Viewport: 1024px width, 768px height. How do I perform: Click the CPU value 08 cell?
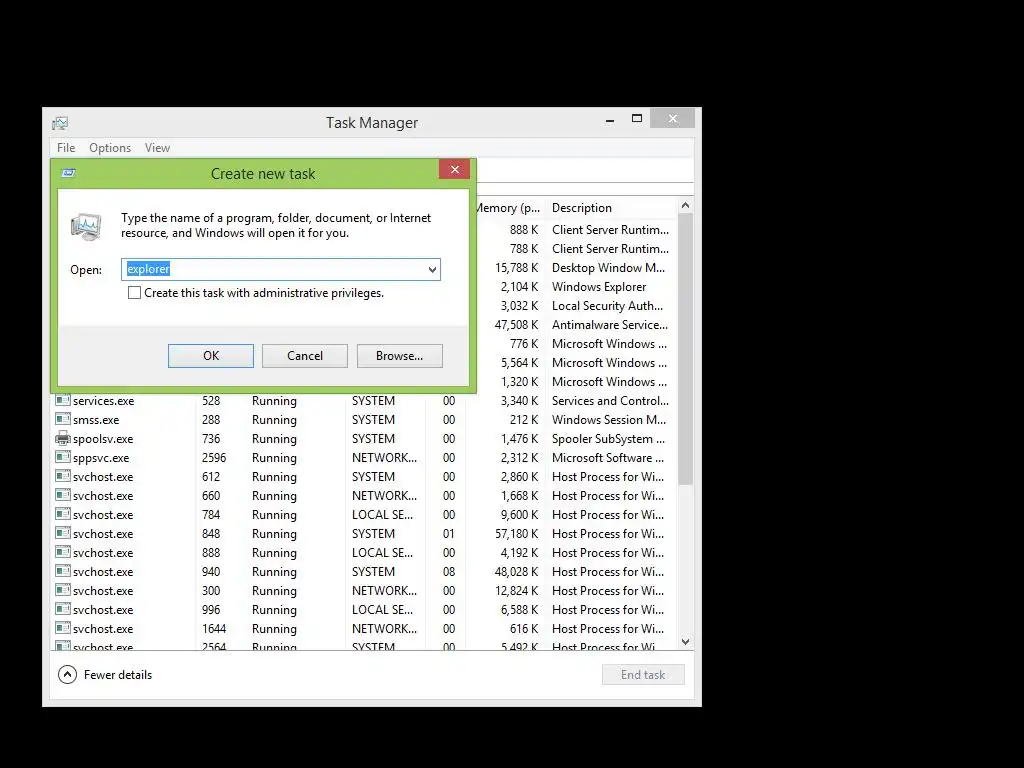click(449, 571)
